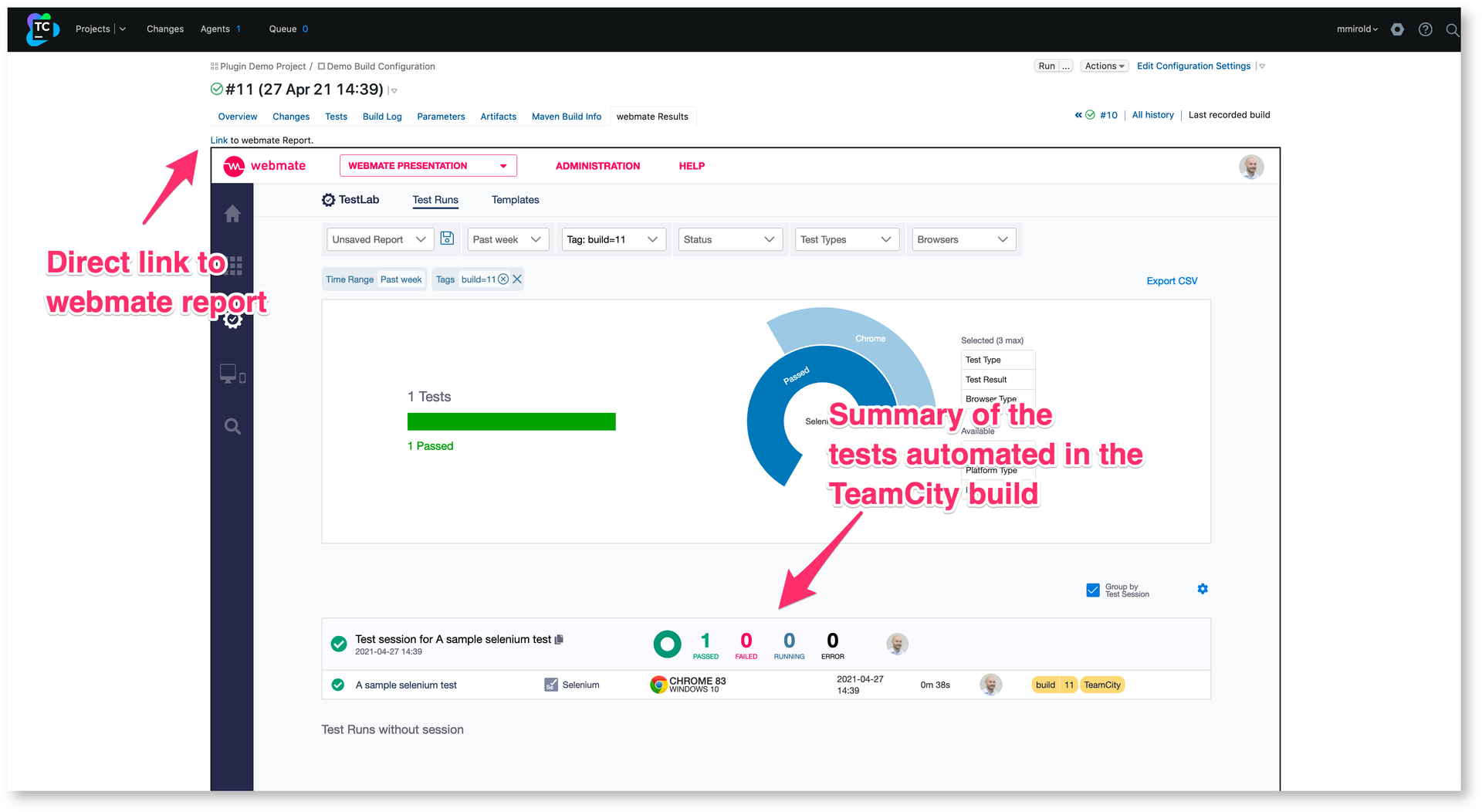
Task: Click the green passed tests progress bar
Action: [x=512, y=421]
